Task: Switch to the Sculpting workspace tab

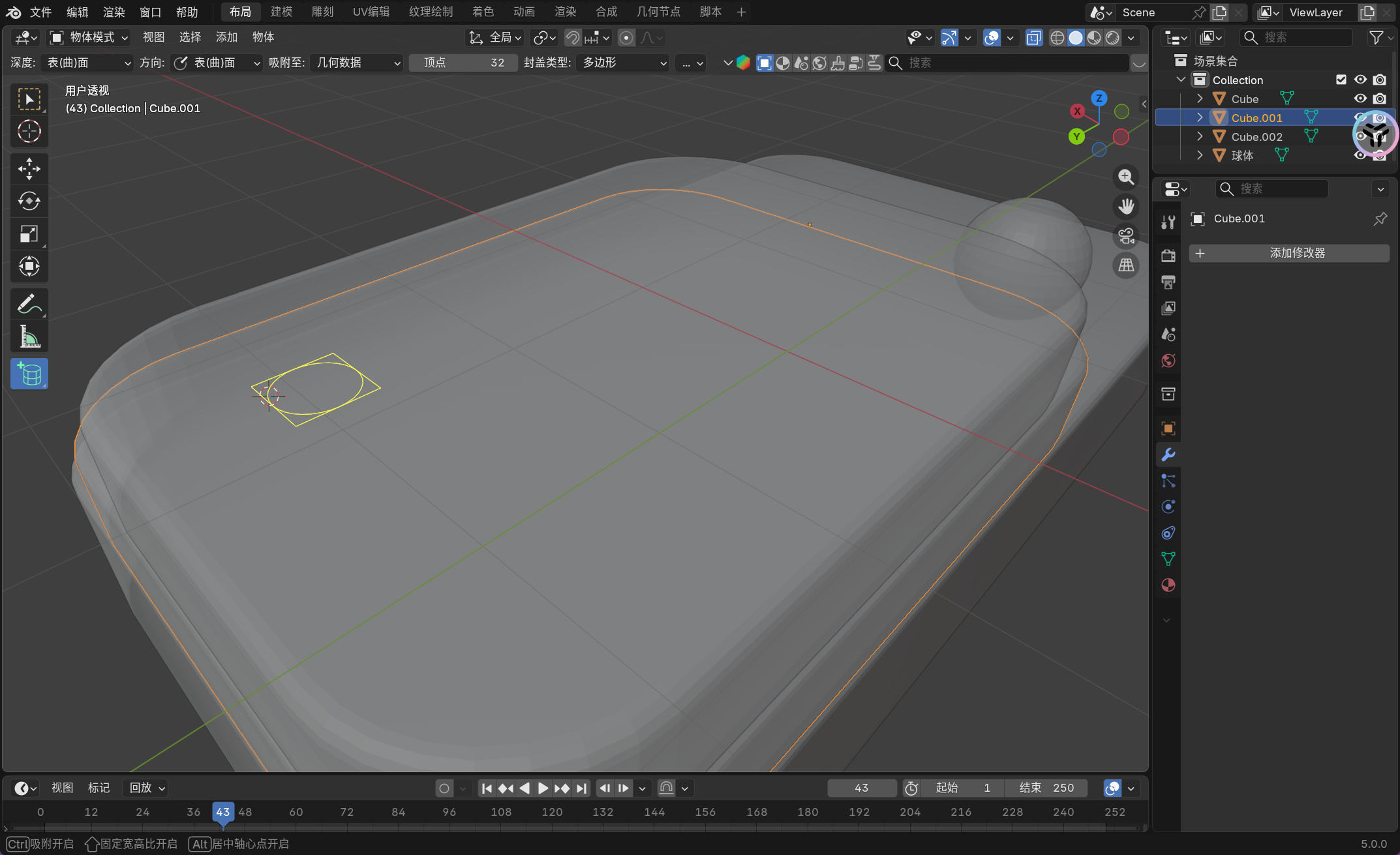Action: pos(322,12)
